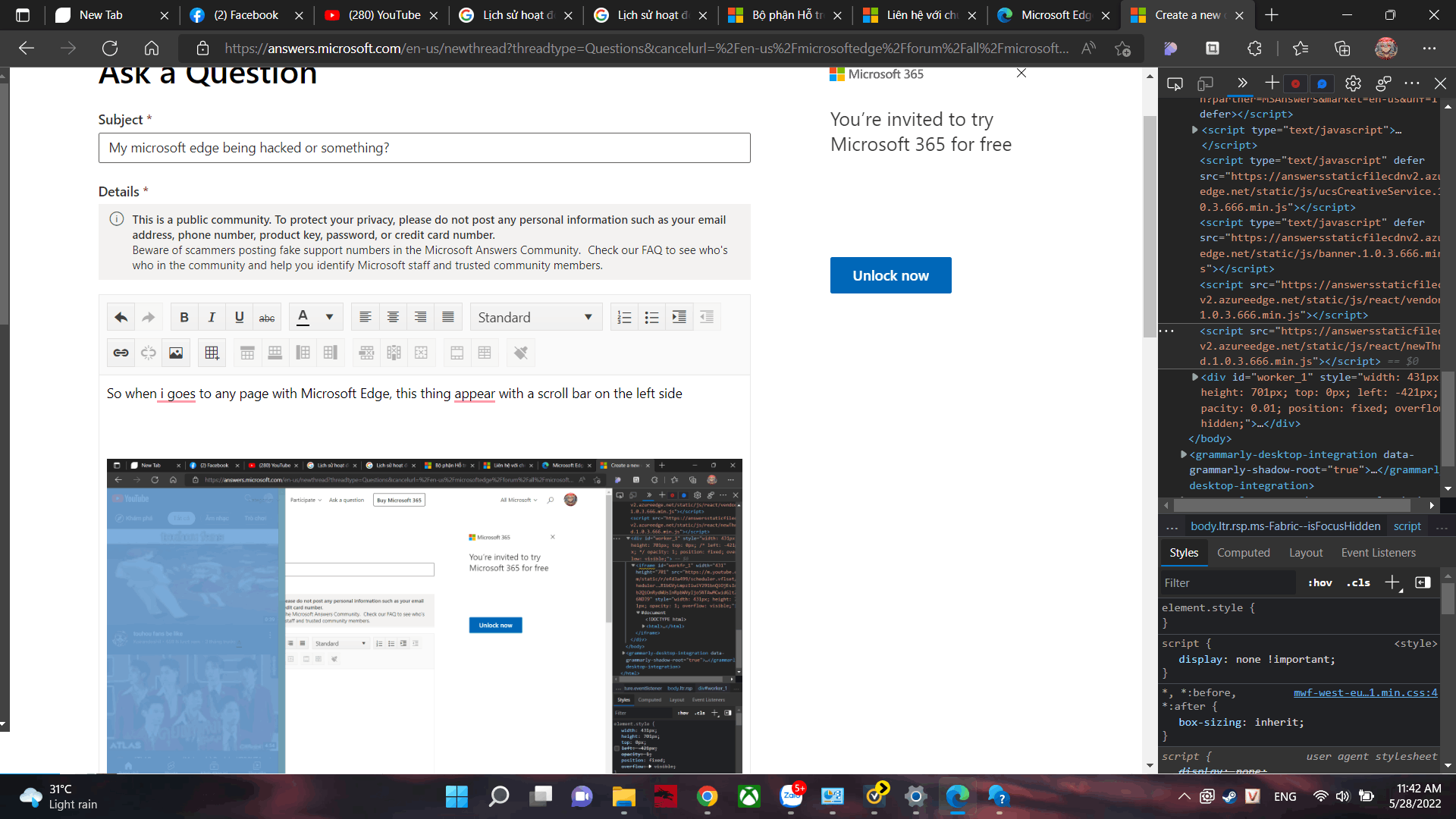Image resolution: width=1456 pixels, height=819 pixels.
Task: Open the Standard paragraph style dropdown
Action: coord(535,317)
